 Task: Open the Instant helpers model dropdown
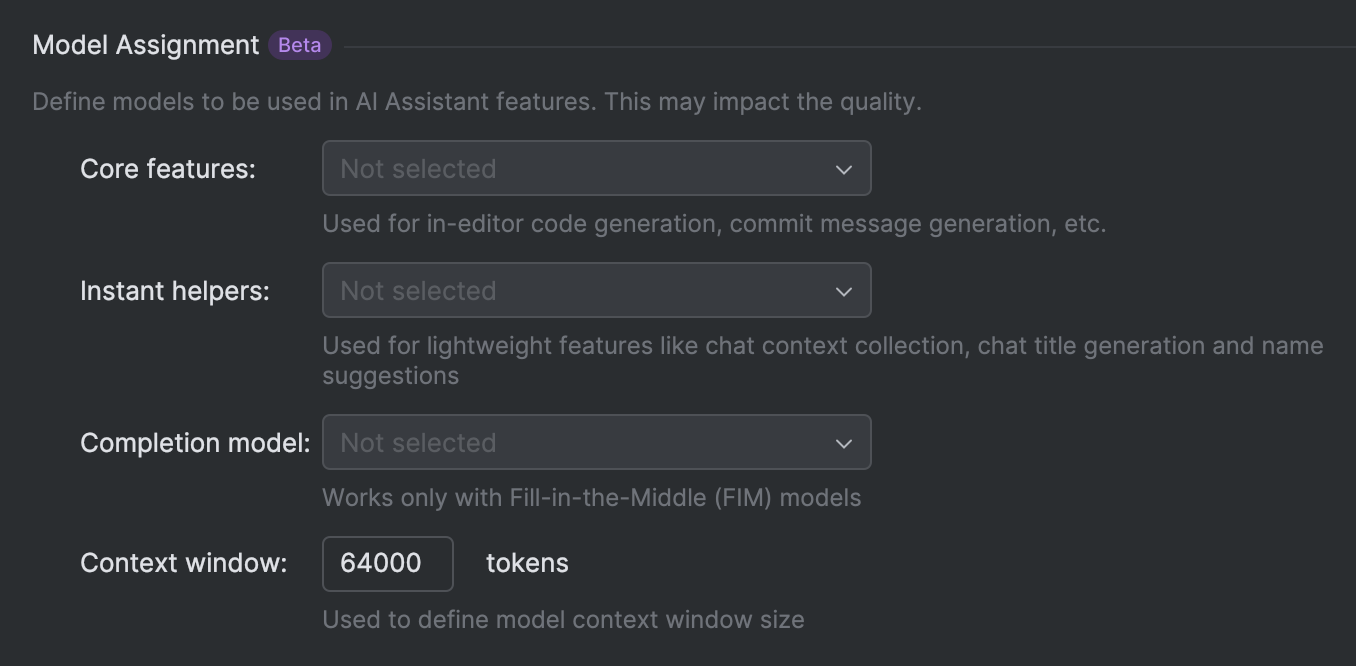pyautogui.click(x=596, y=290)
